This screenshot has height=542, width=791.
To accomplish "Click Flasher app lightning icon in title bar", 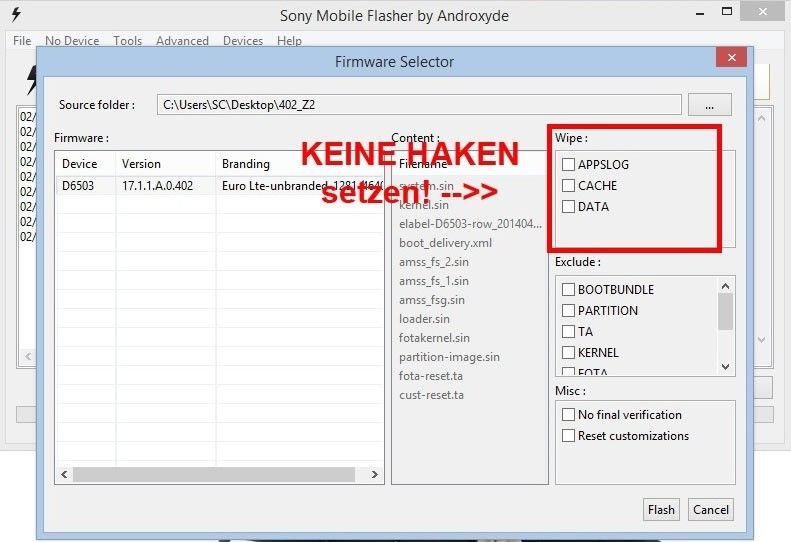I will point(16,14).
